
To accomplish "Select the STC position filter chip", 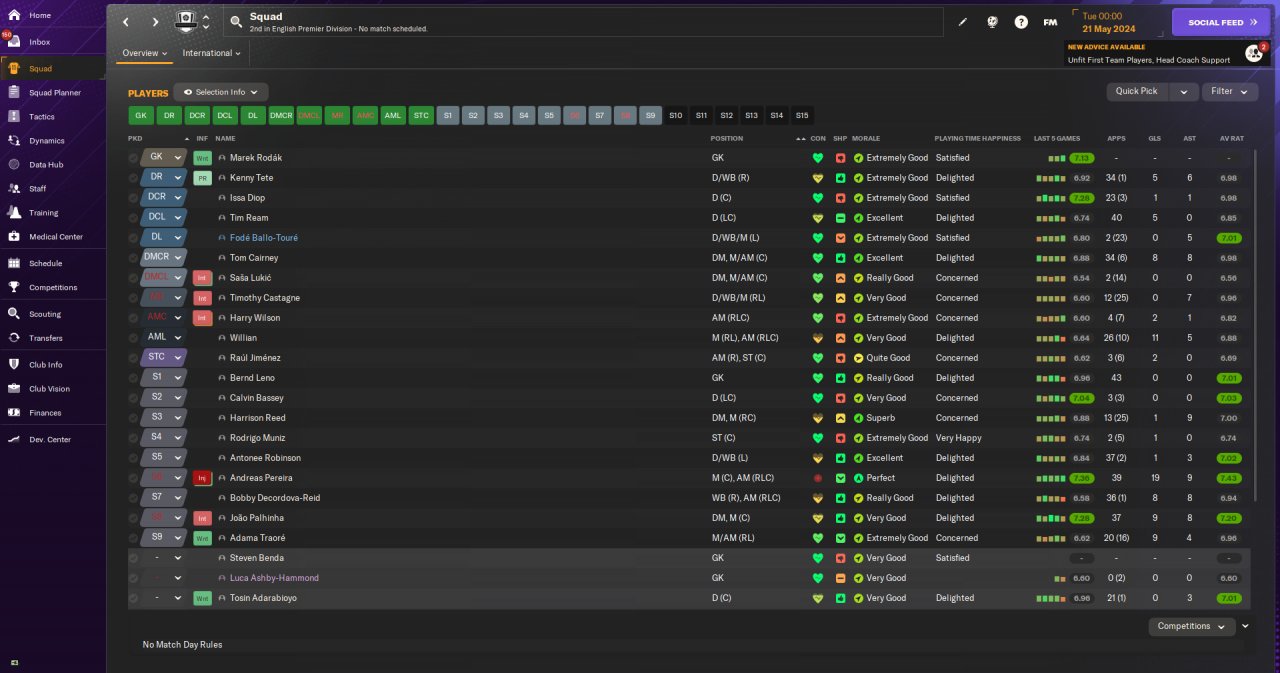I will [x=421, y=115].
